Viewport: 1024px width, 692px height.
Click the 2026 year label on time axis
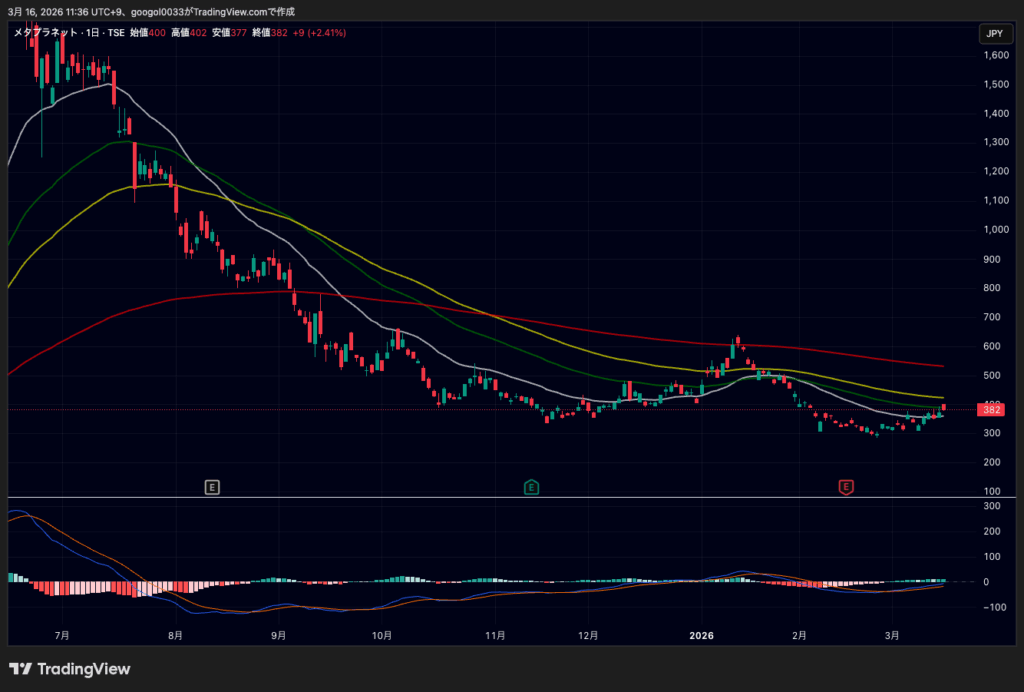(701, 634)
